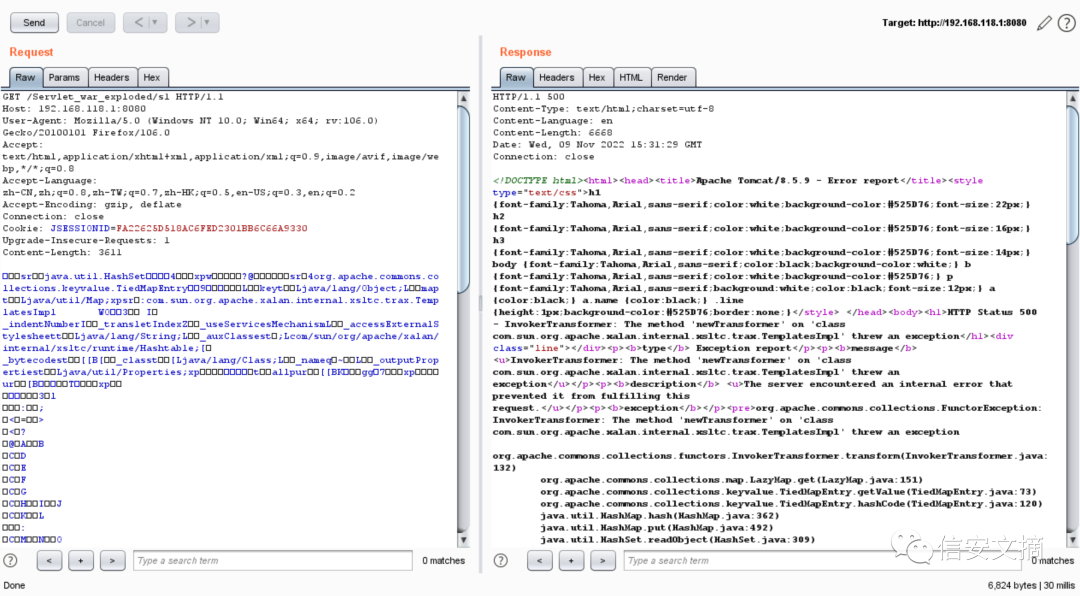
Task: Click the LazyMap.get stack trace line
Action: 731,480
